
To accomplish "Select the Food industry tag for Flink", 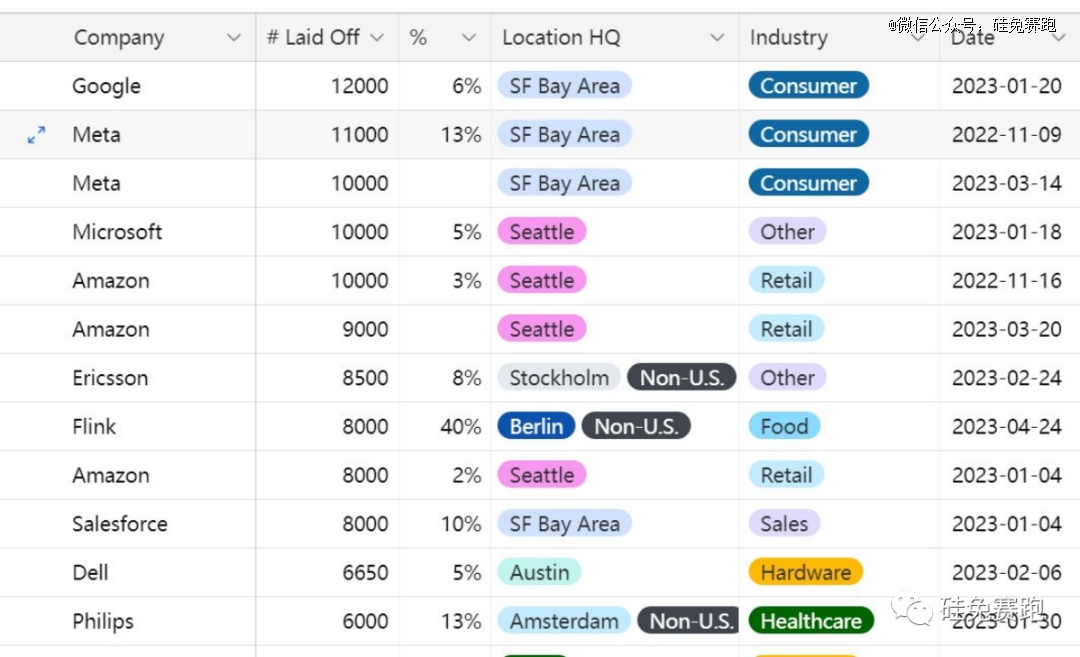I will point(784,426).
